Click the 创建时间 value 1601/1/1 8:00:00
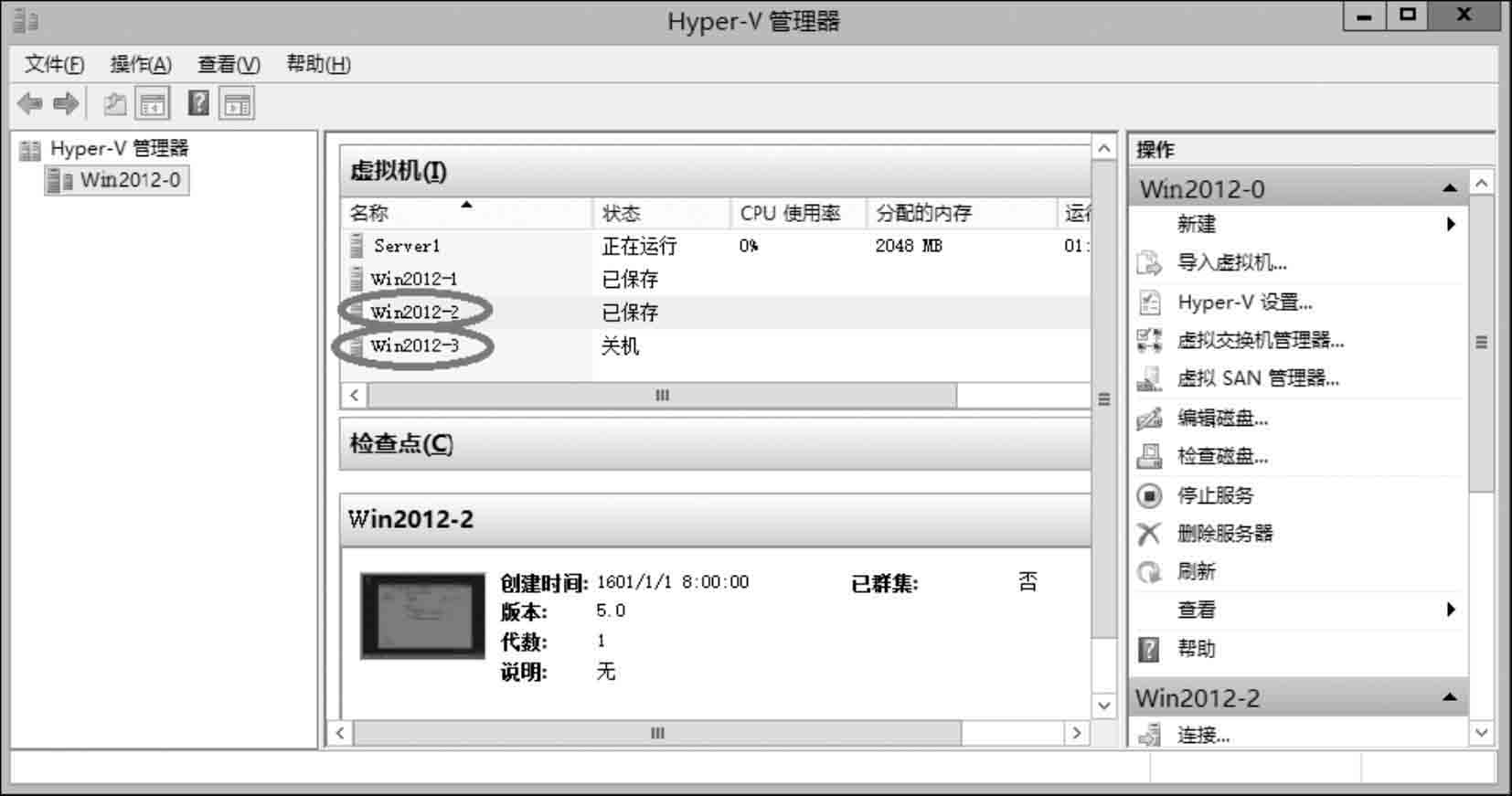 pos(672,582)
